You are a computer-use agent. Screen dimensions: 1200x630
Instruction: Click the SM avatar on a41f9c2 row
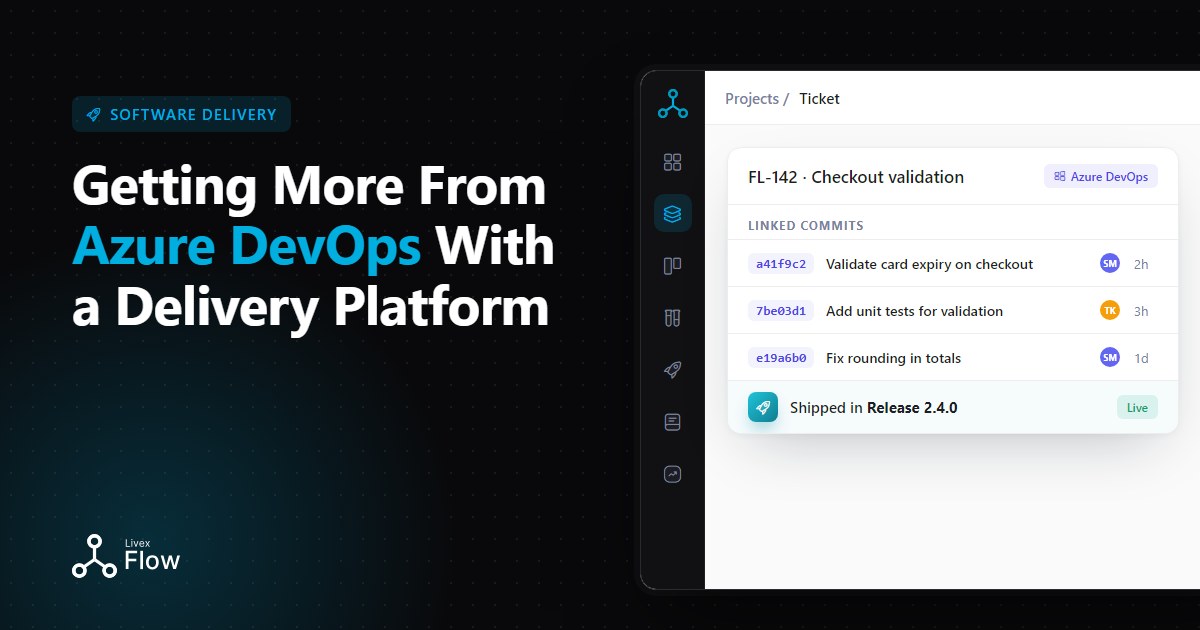(x=1109, y=264)
